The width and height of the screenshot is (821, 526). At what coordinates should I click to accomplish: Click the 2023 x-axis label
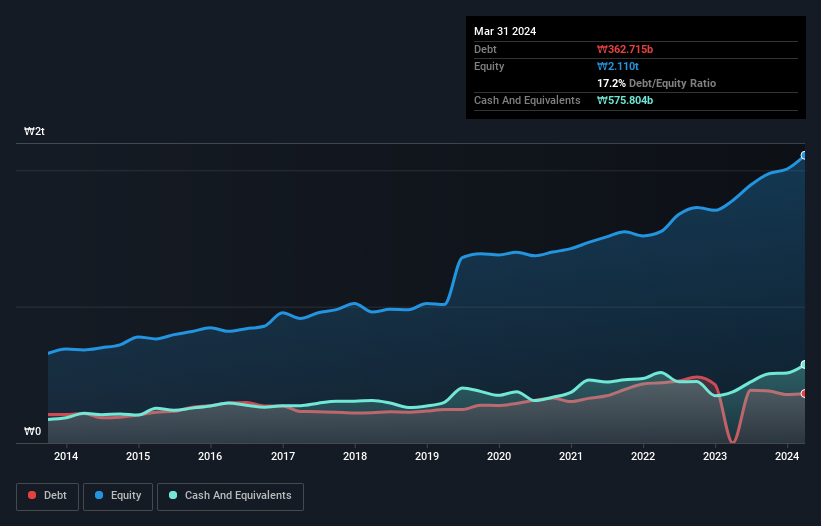715,456
